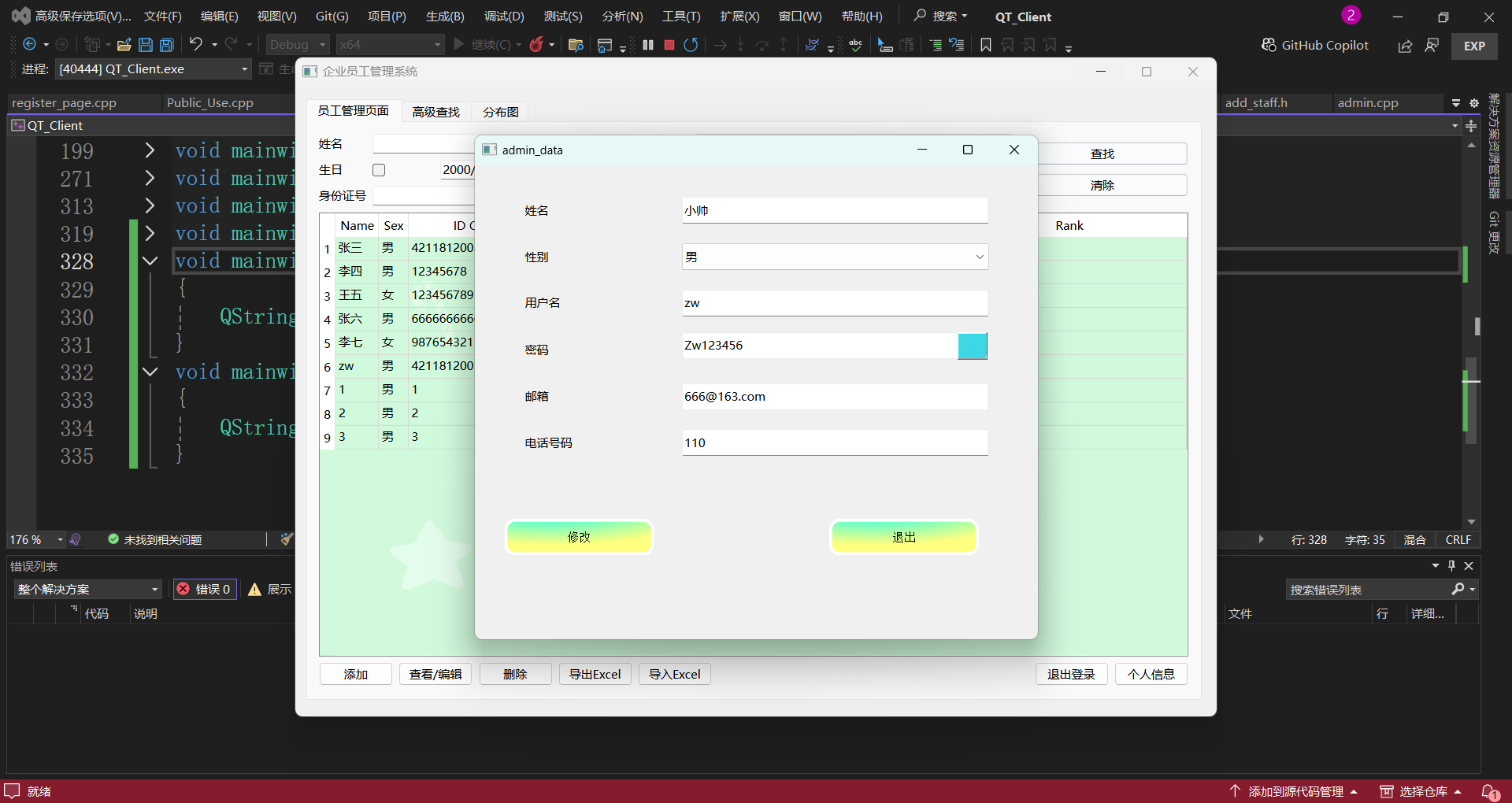The width and height of the screenshot is (1512, 803).
Task: Switch to the 高级查找 tab
Action: coord(435,112)
